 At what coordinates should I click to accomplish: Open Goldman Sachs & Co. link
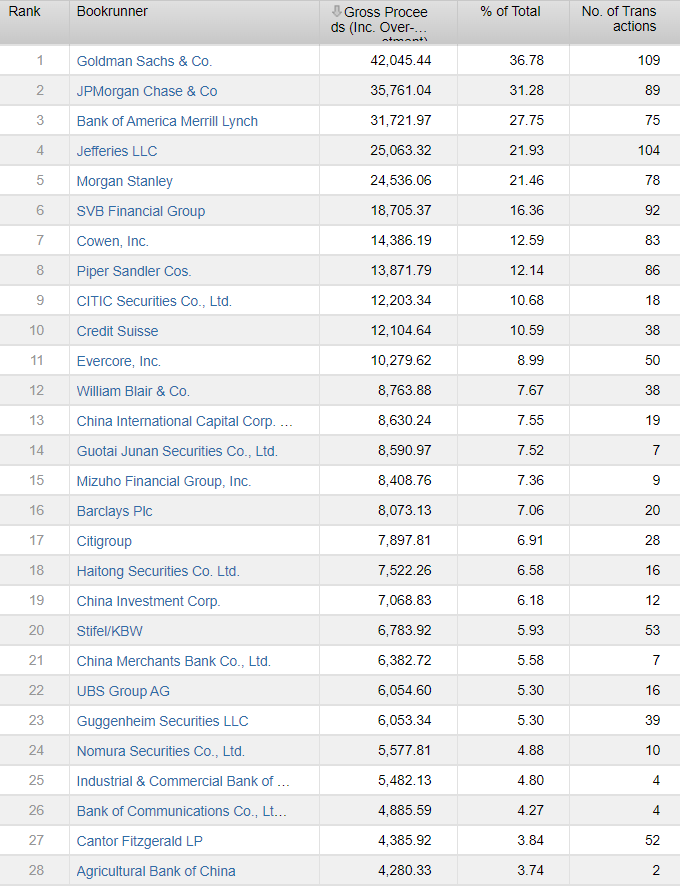pos(144,61)
